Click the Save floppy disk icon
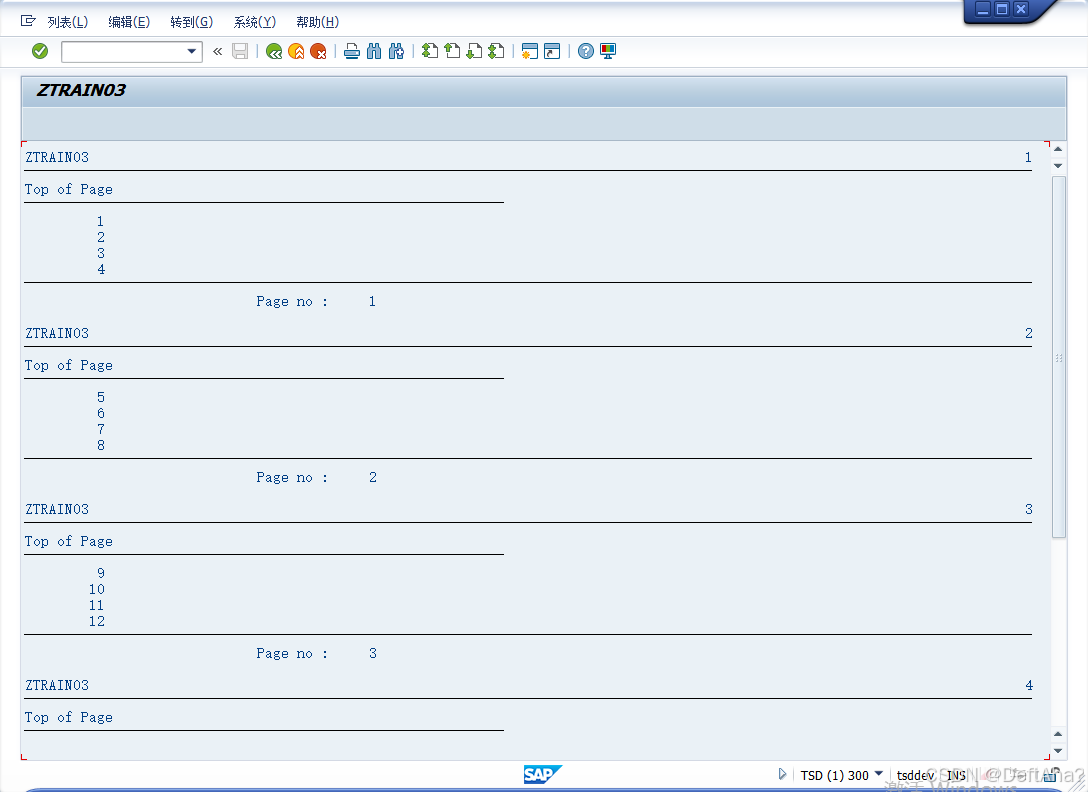The width and height of the screenshot is (1088, 792). [240, 51]
